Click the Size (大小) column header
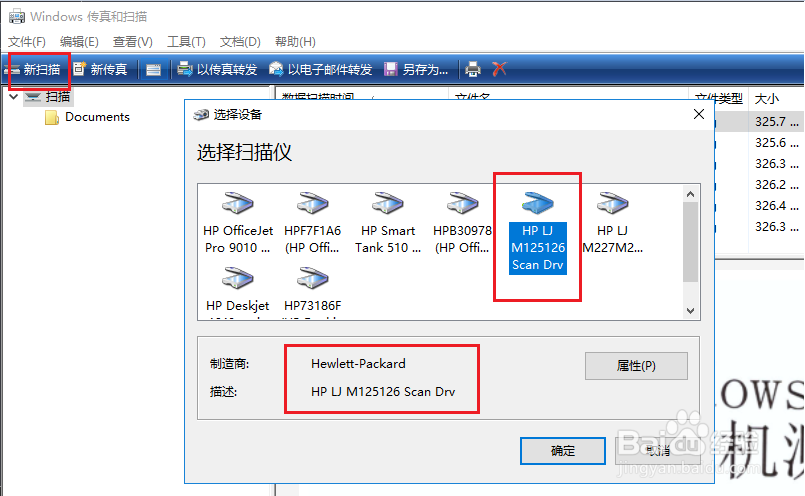Screen dimensions: 805x496 (767, 99)
